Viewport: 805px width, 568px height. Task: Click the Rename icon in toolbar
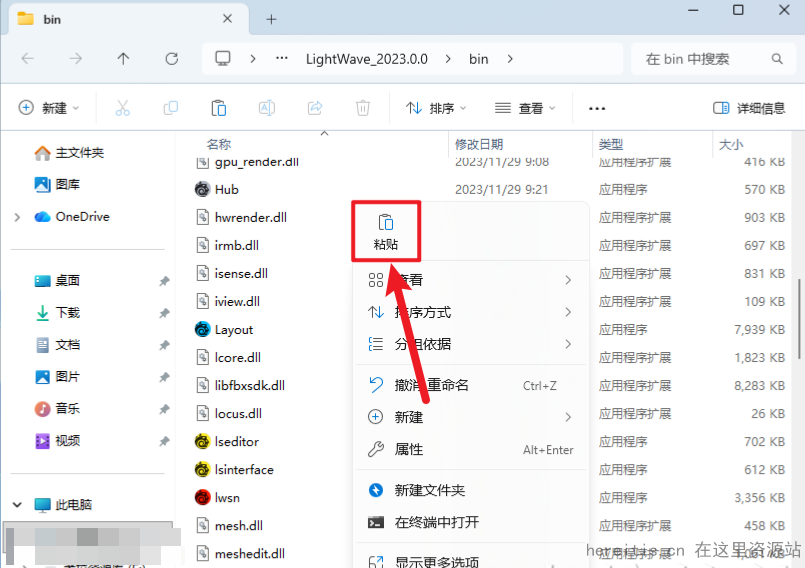(266, 108)
